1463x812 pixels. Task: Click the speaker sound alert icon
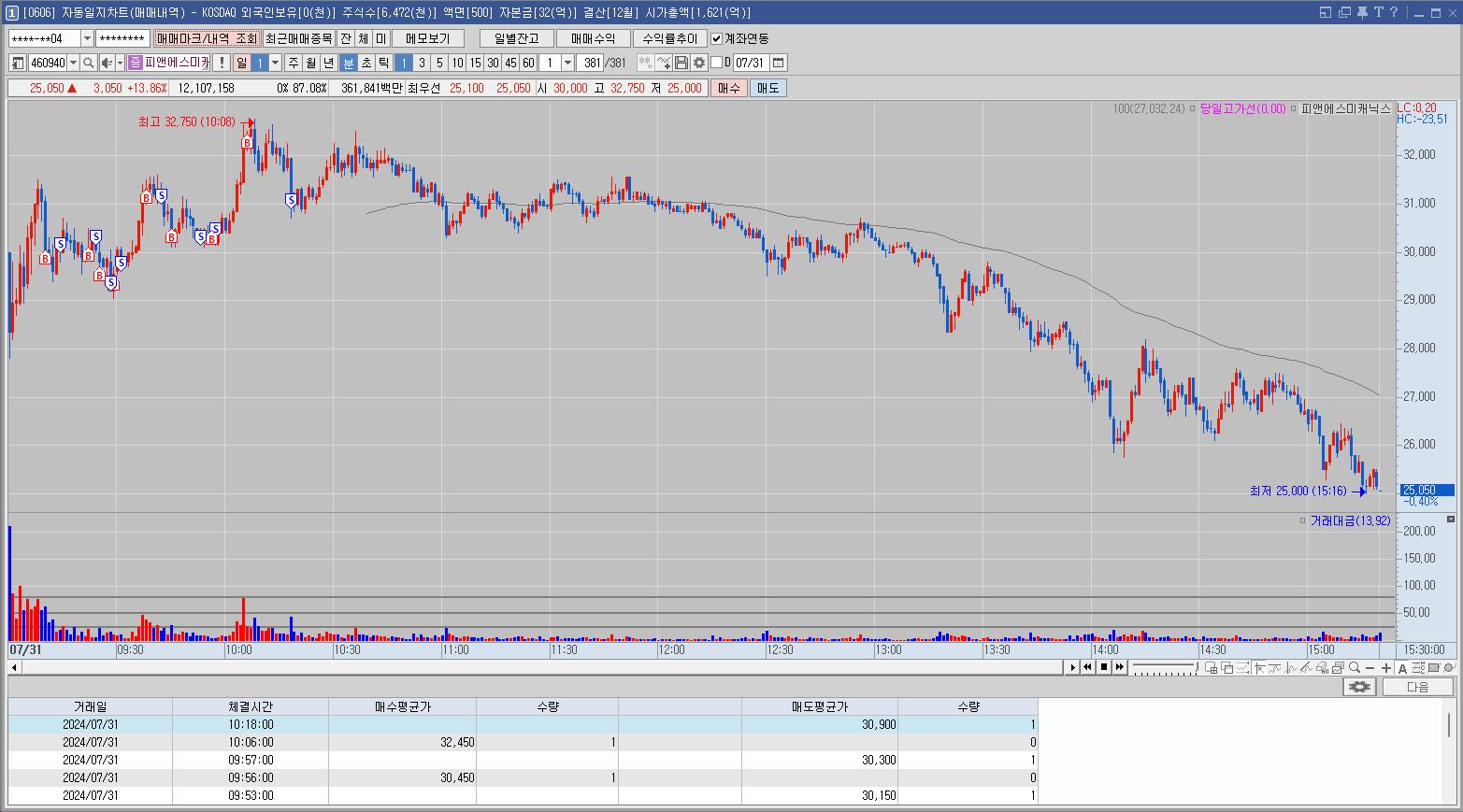pyautogui.click(x=107, y=63)
